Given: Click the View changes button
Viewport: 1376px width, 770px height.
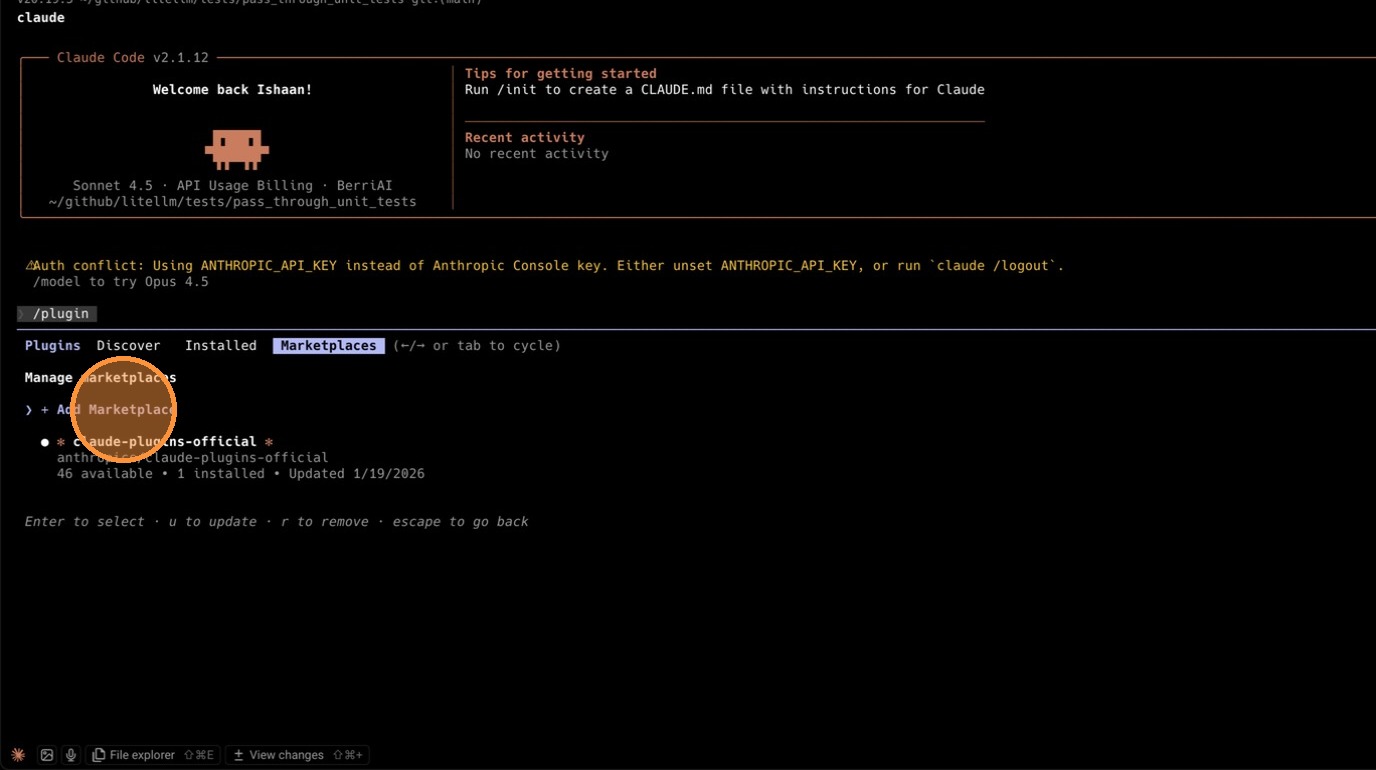Looking at the screenshot, I should point(297,755).
